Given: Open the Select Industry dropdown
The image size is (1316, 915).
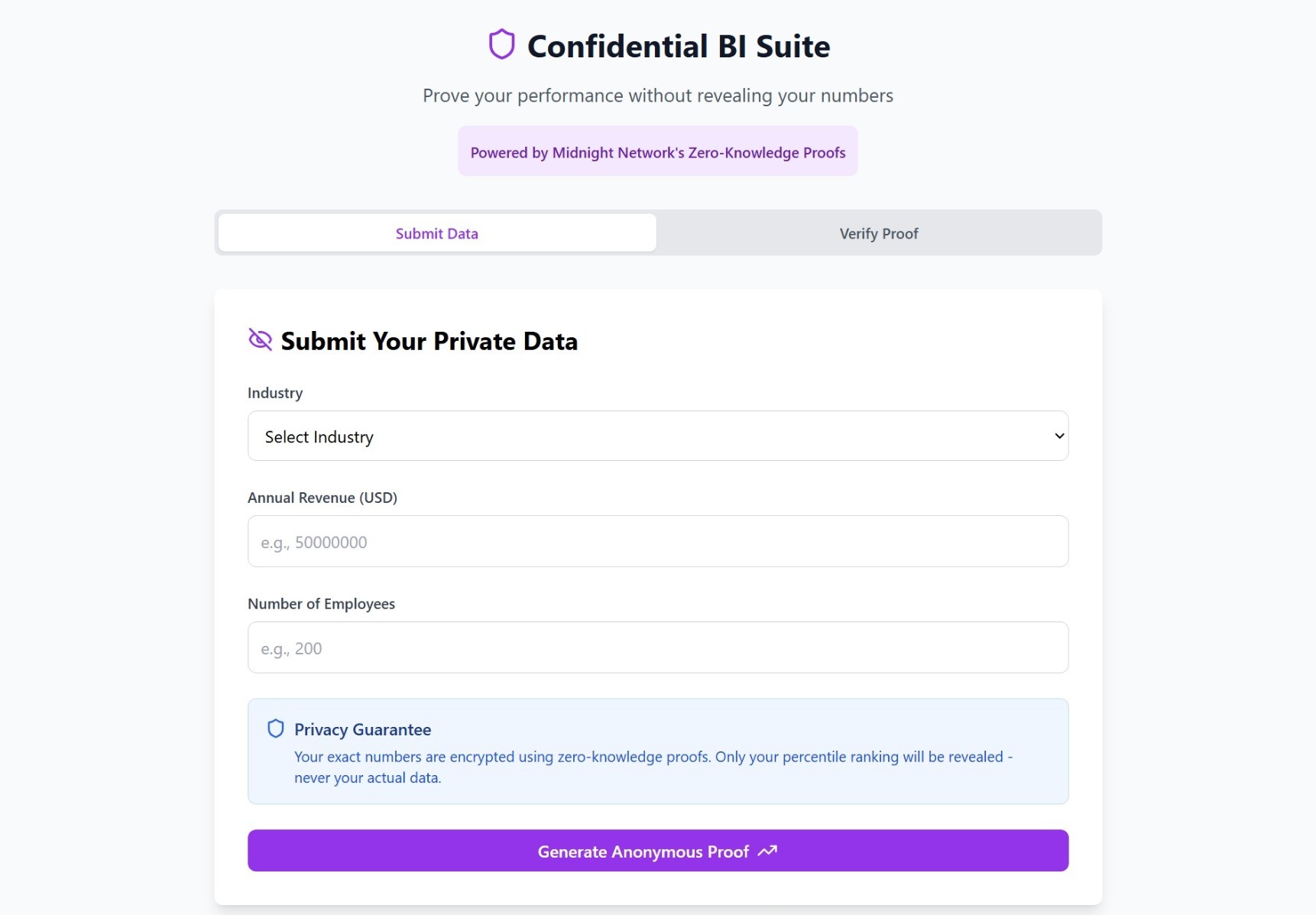Looking at the screenshot, I should click(657, 436).
